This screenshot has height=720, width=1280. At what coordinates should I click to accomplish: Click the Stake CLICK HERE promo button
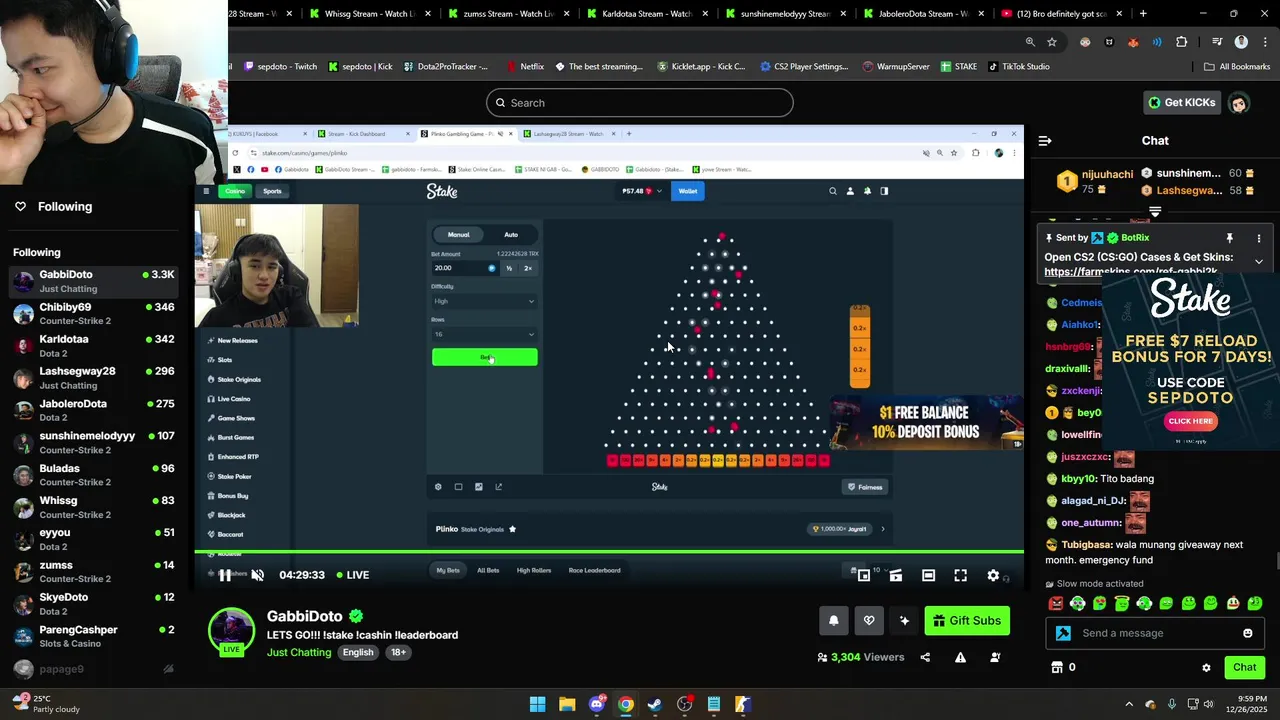1190,421
